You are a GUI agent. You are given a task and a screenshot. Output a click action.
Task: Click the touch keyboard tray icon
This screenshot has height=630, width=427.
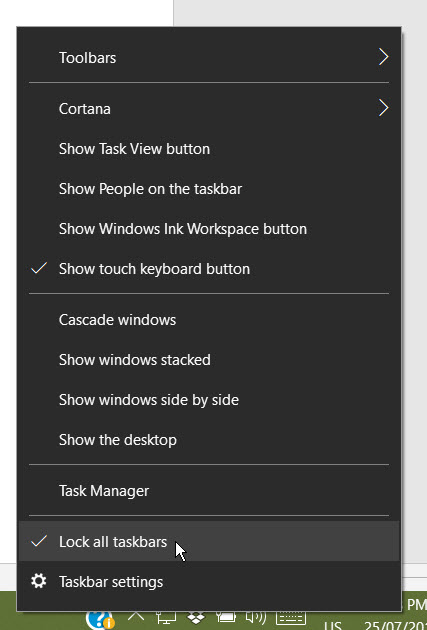(291, 618)
